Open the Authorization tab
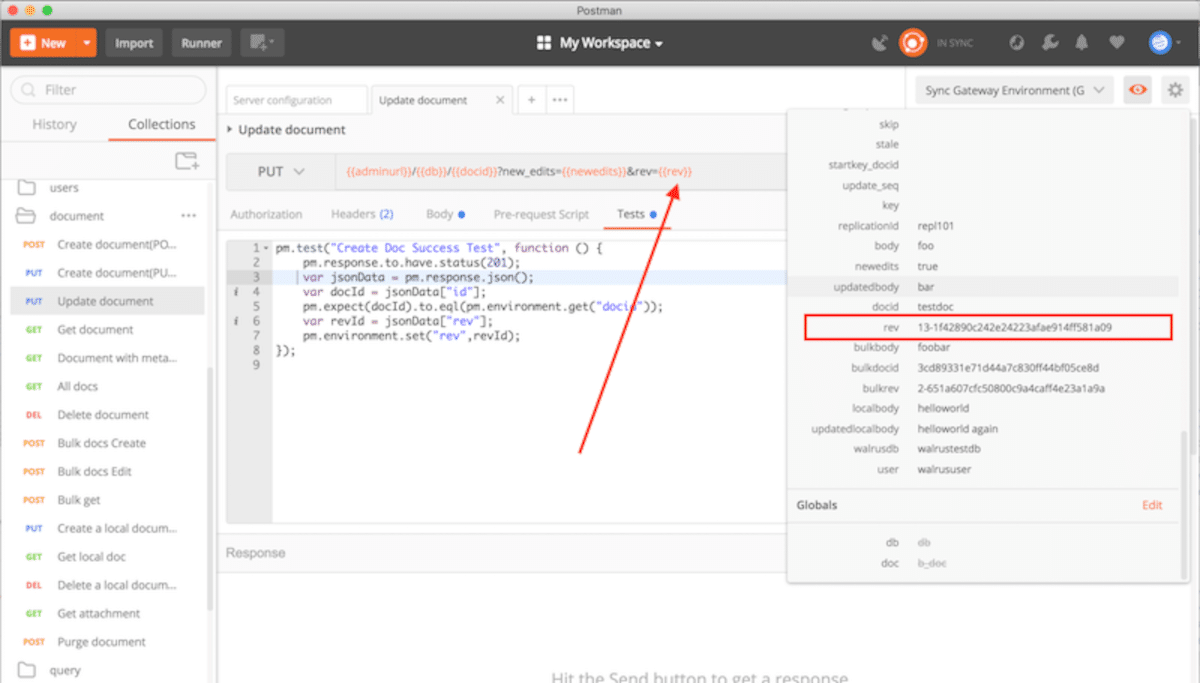Image resolution: width=1200 pixels, height=683 pixels. 266,214
